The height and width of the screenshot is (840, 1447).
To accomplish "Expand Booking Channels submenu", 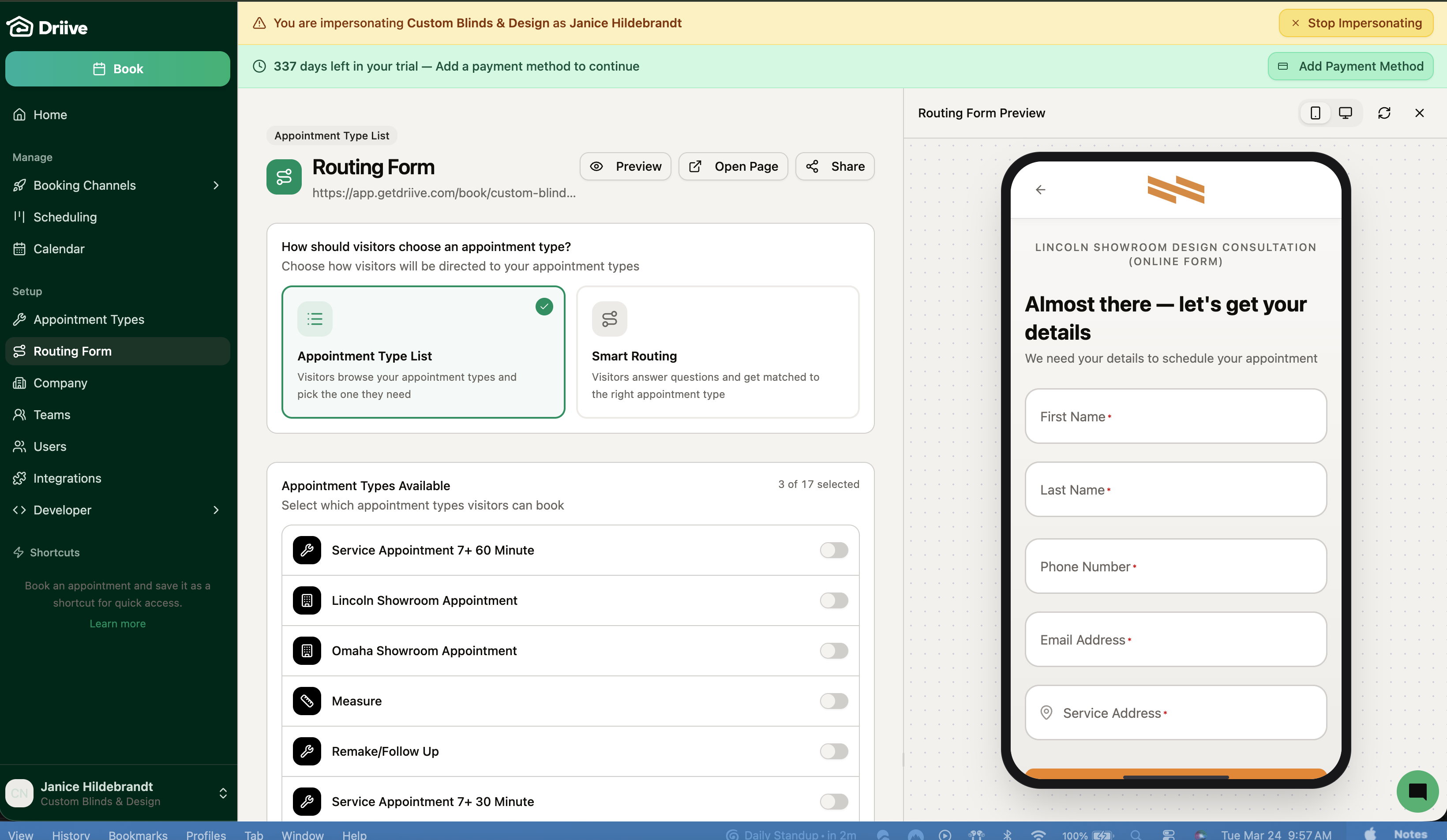I will click(x=216, y=185).
